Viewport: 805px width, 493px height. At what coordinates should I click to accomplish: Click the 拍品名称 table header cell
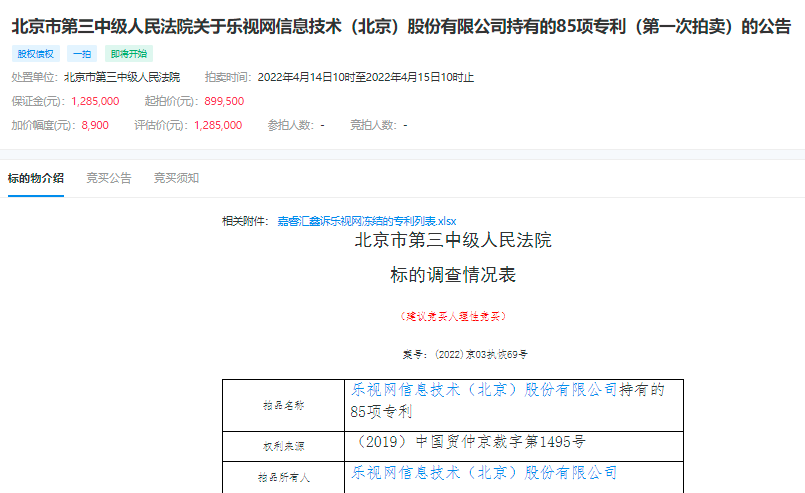tap(283, 405)
